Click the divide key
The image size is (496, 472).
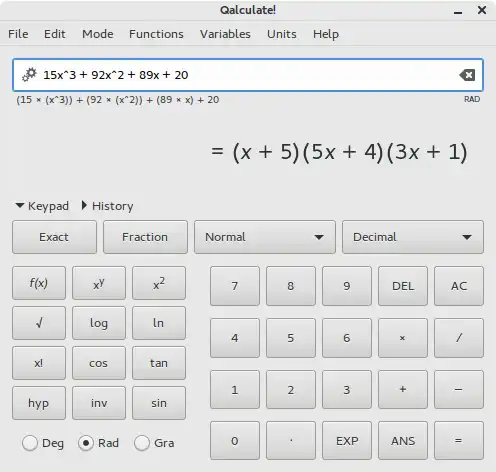(x=459, y=338)
